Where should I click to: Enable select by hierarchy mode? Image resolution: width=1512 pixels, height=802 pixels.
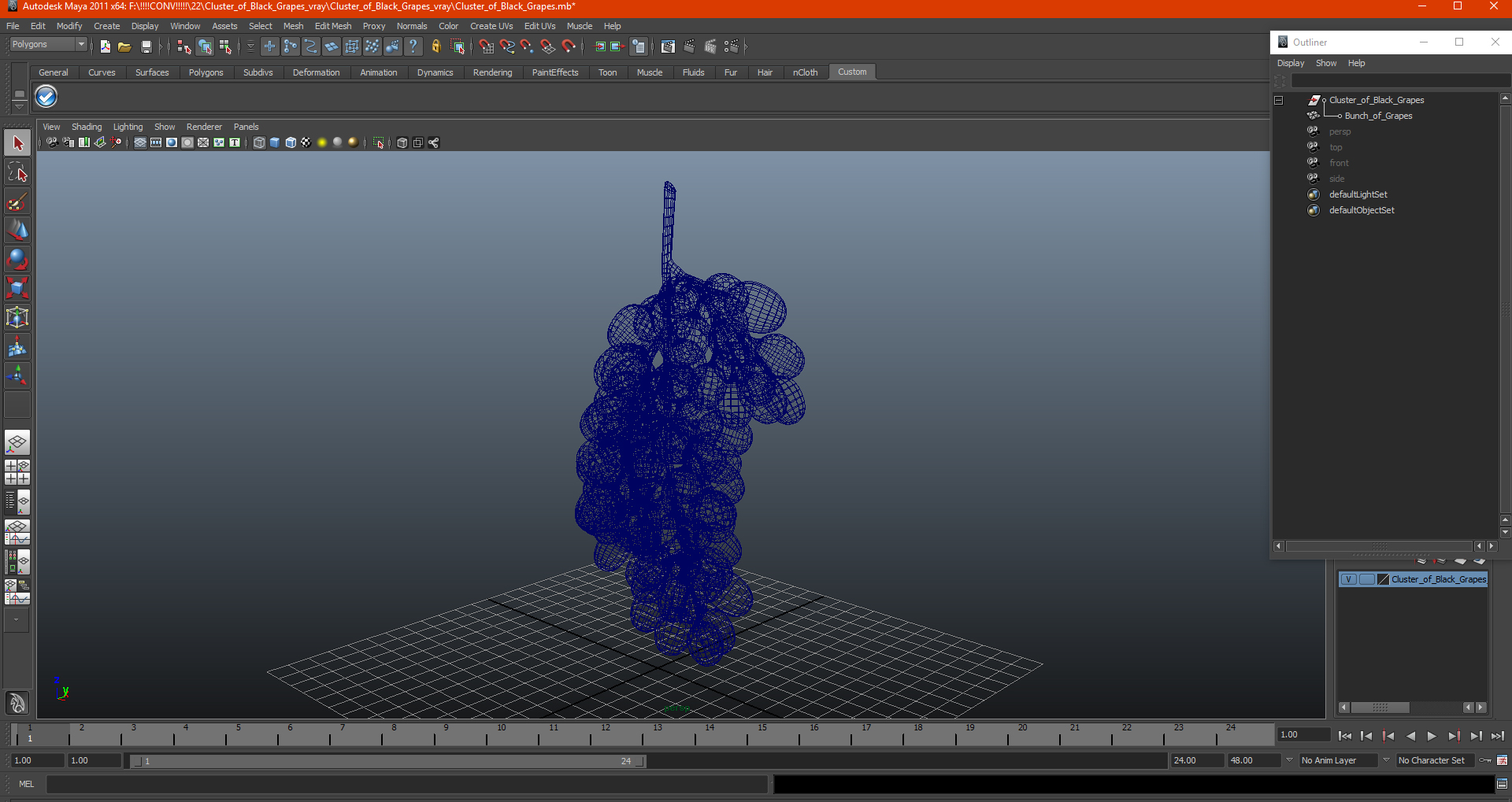[183, 47]
